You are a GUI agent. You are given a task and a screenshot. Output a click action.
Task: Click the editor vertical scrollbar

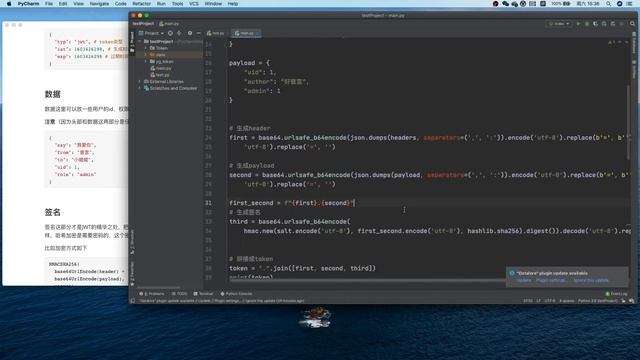coord(628,122)
